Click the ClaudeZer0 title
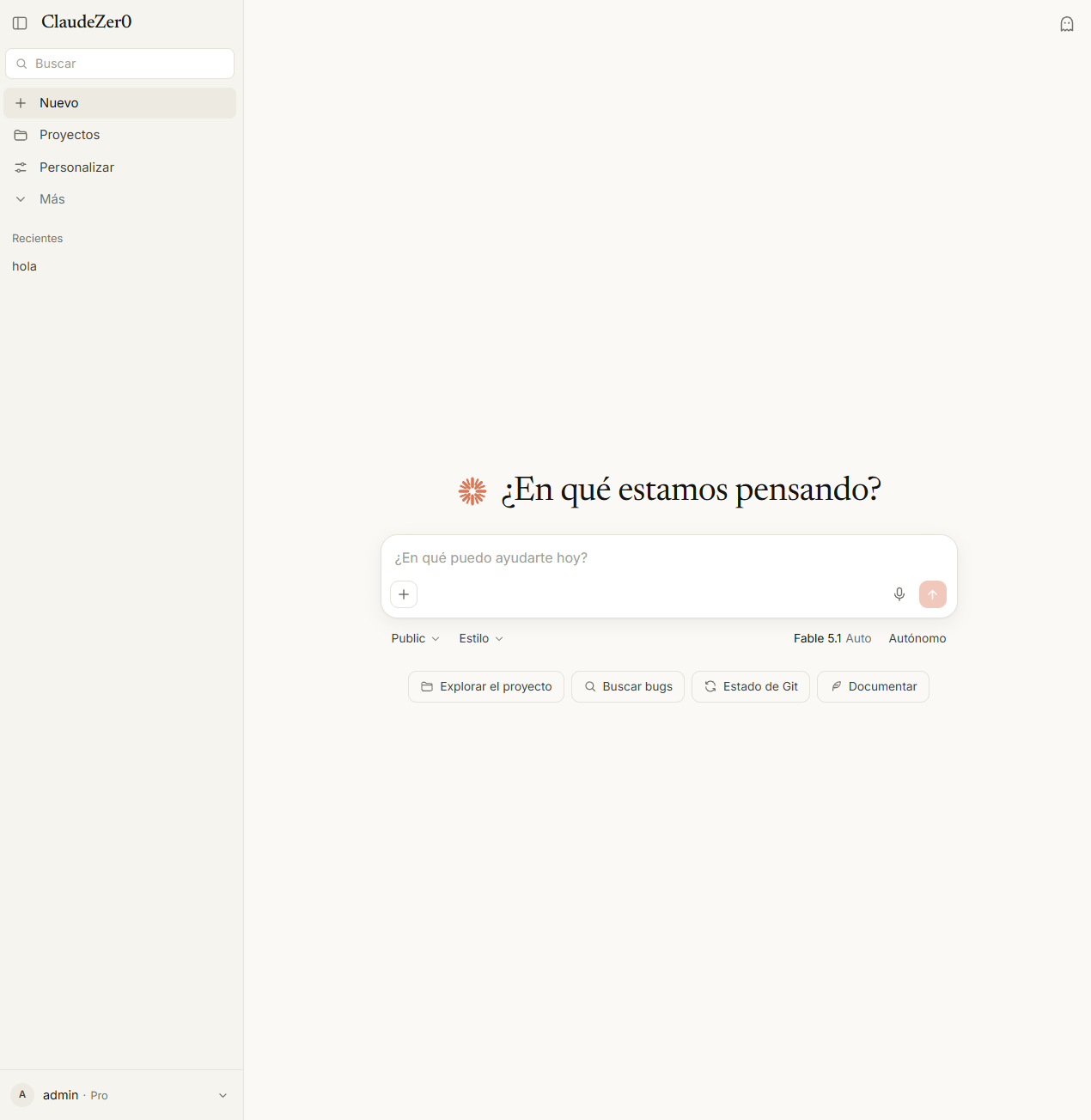1091x1120 pixels. pos(87,22)
